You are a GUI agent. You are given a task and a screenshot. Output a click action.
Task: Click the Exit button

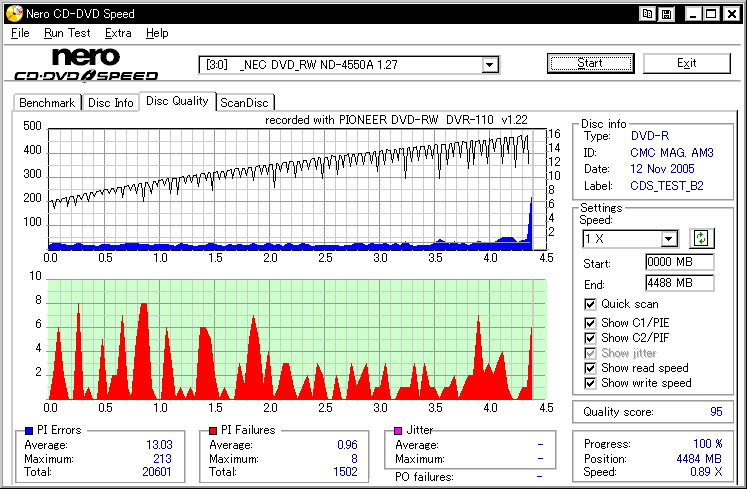point(686,63)
